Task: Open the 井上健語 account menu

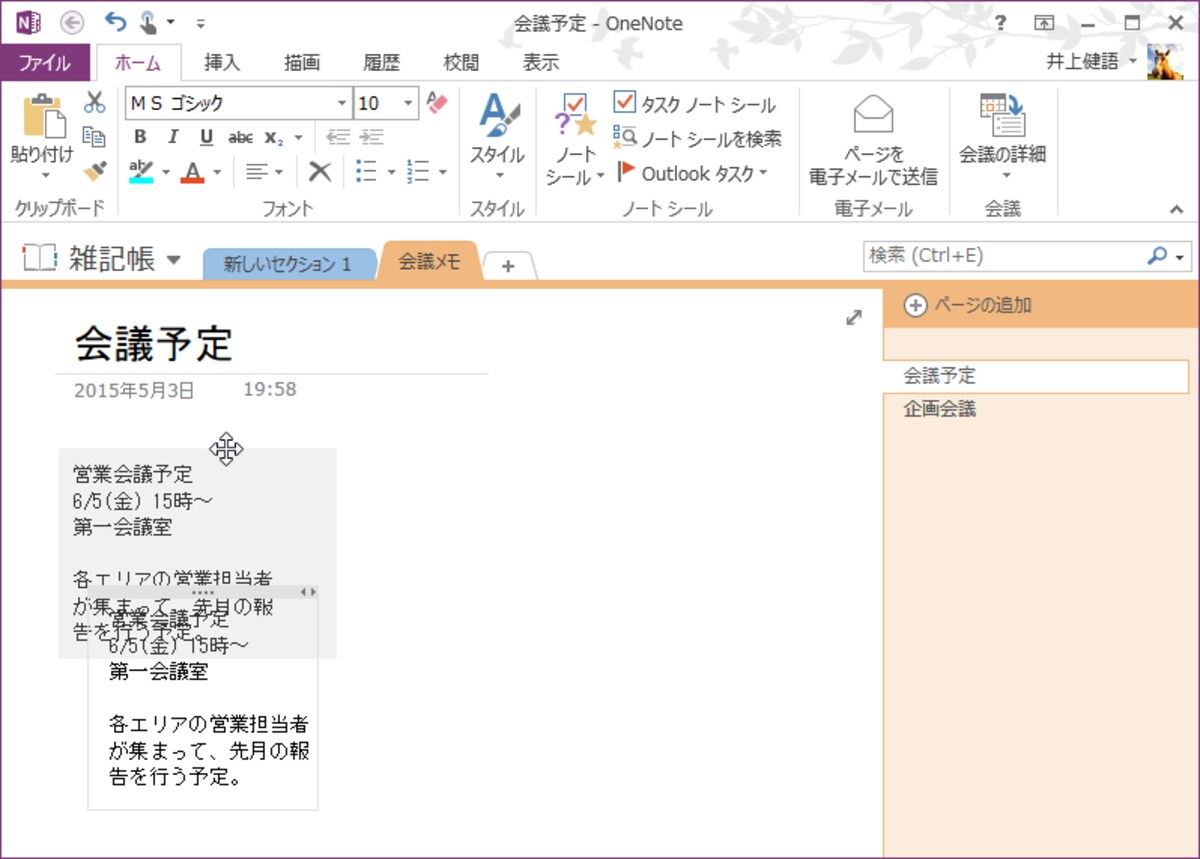Action: pos(1091,62)
